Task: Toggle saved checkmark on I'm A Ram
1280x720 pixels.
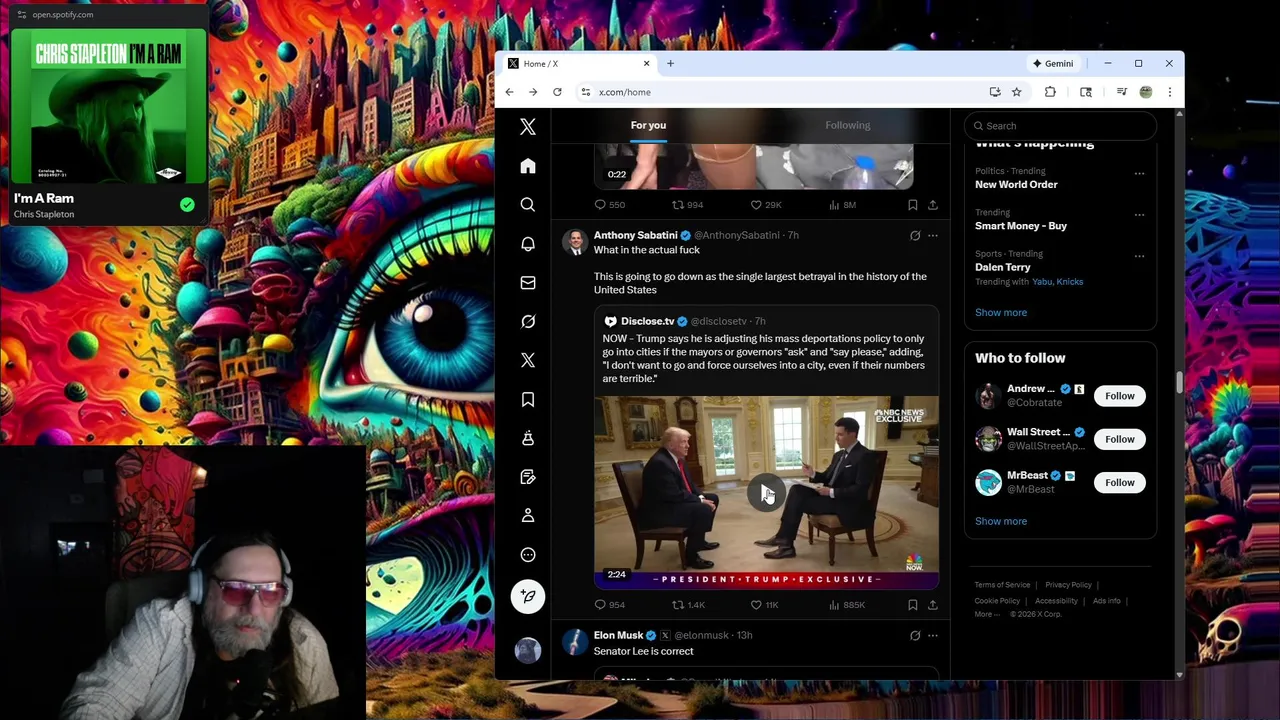Action: tap(187, 205)
